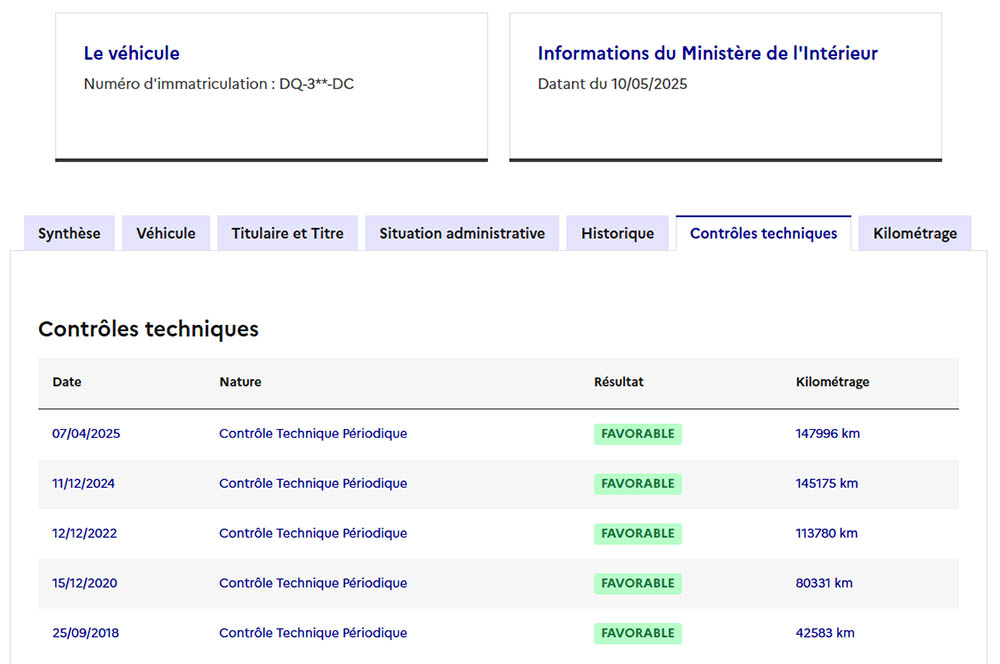Open the Situation administrative tab

[462, 233]
